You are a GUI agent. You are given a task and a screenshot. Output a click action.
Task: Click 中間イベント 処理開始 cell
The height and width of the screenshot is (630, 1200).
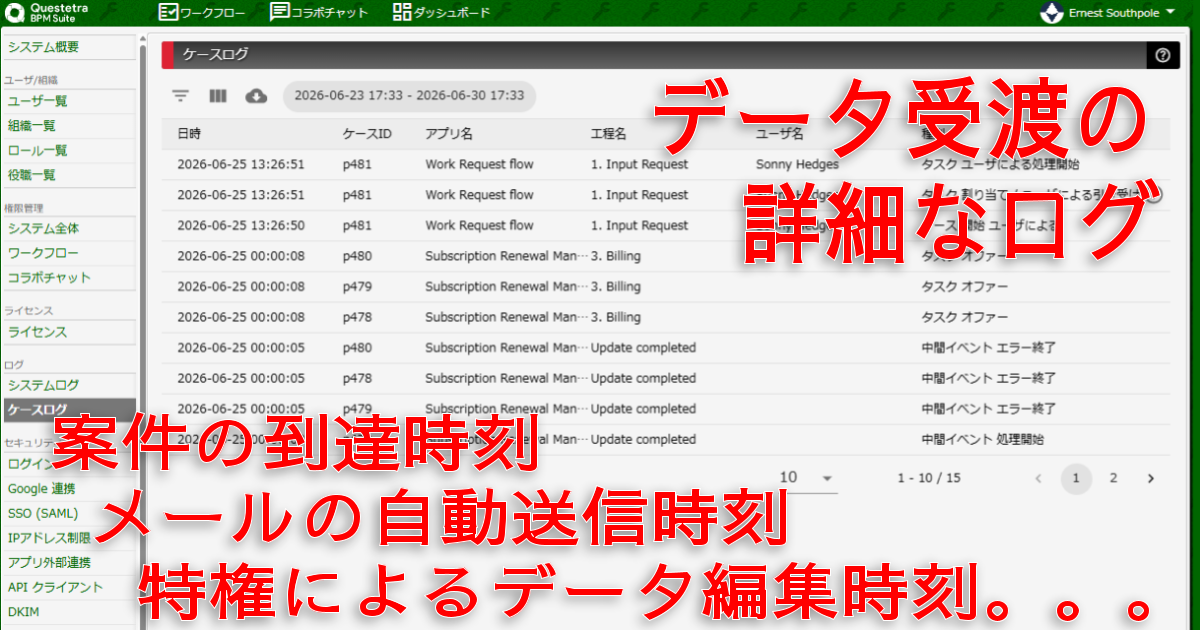tap(982, 439)
